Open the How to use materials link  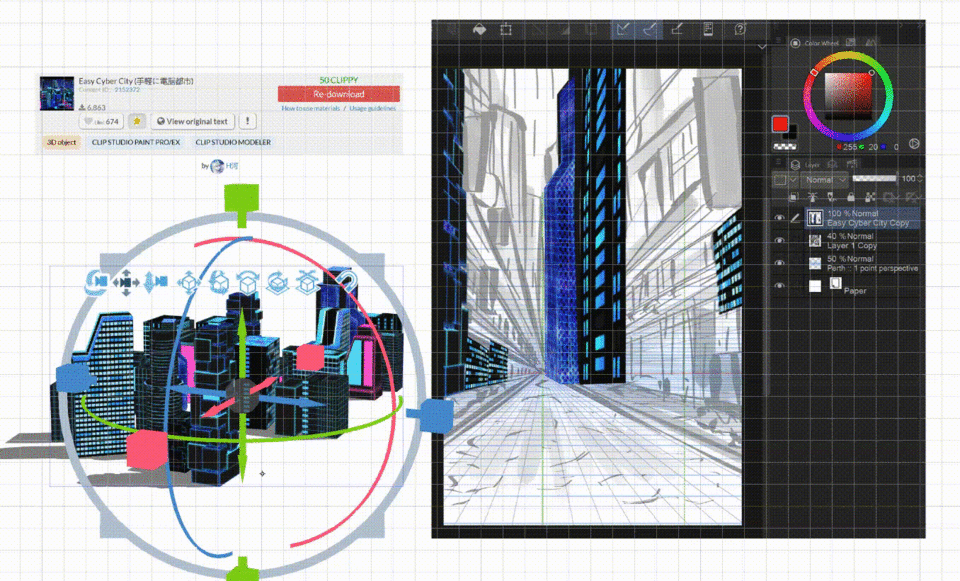point(310,108)
